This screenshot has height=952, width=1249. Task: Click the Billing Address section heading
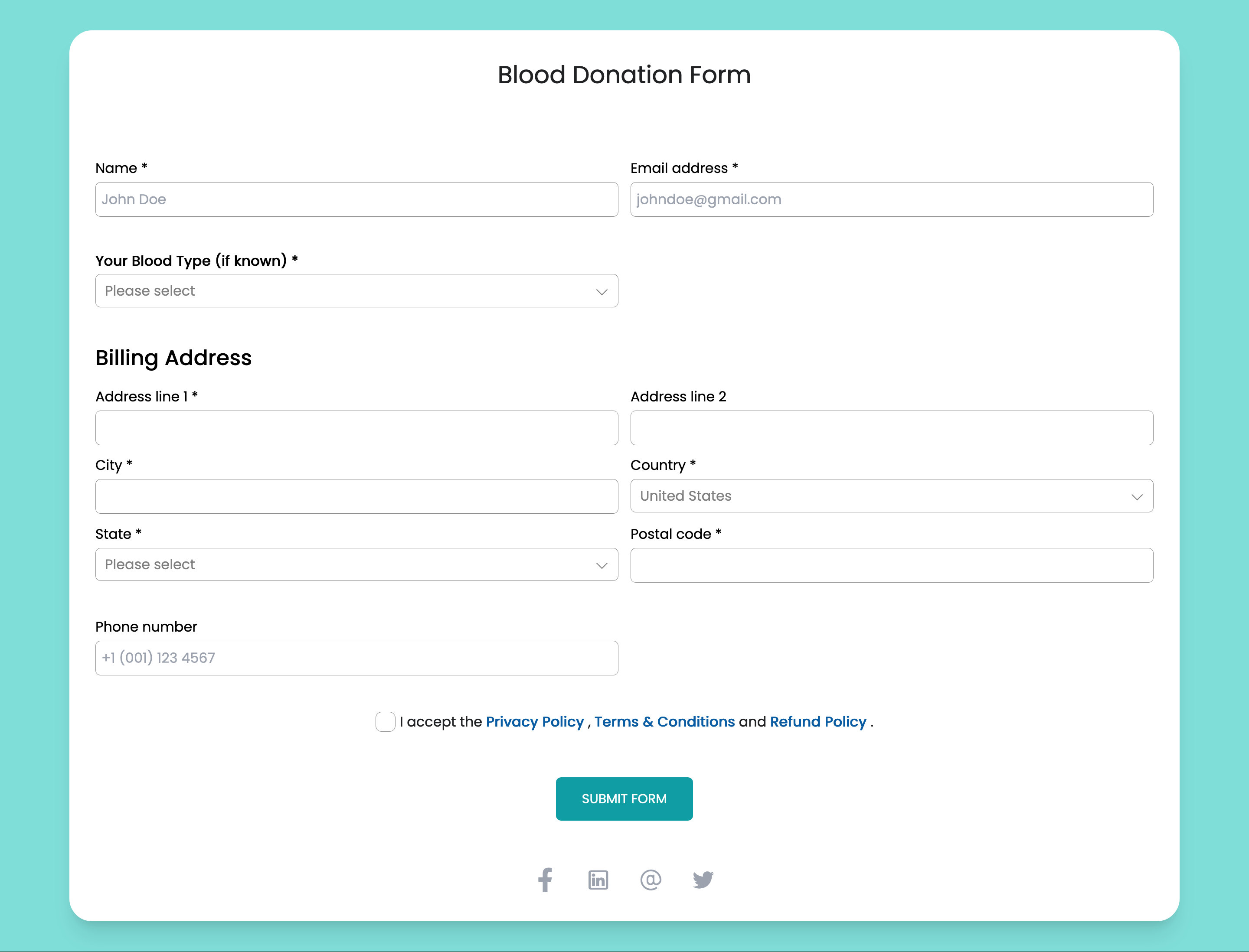173,358
